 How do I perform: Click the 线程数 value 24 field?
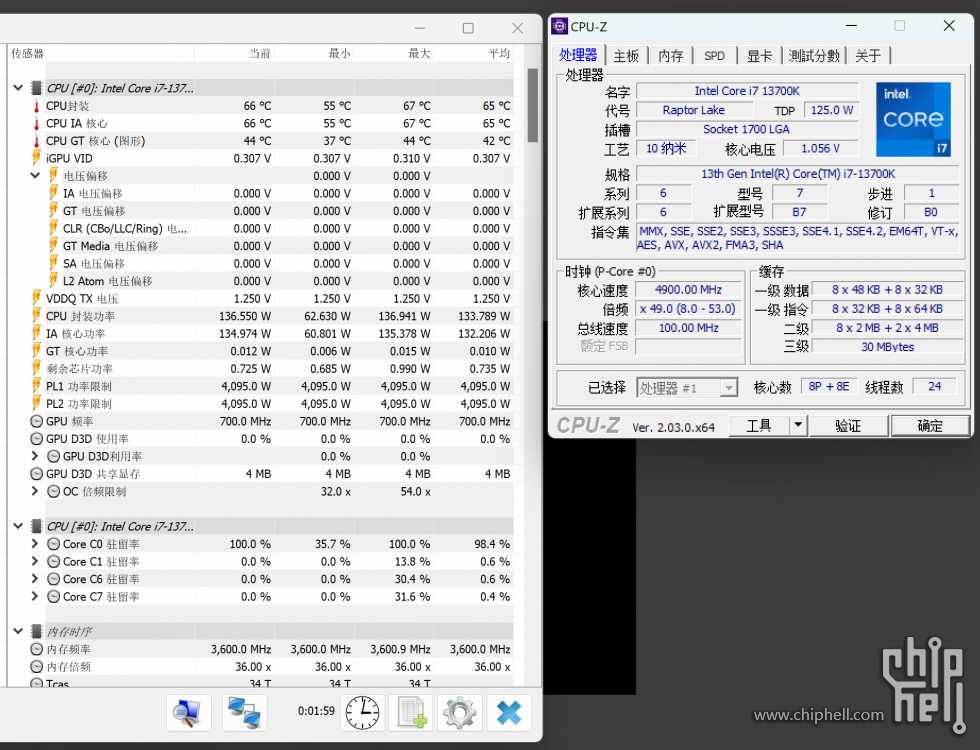click(x=934, y=386)
